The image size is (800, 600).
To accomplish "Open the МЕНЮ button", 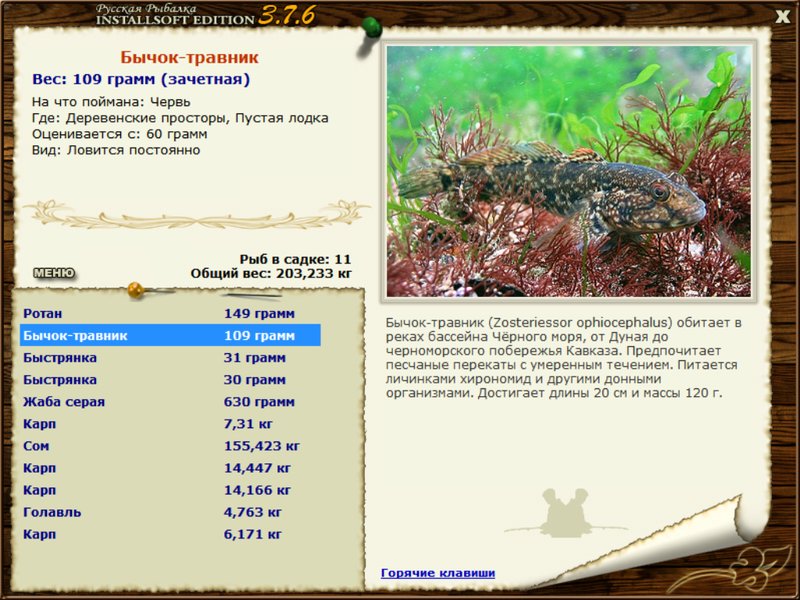I will (x=54, y=273).
